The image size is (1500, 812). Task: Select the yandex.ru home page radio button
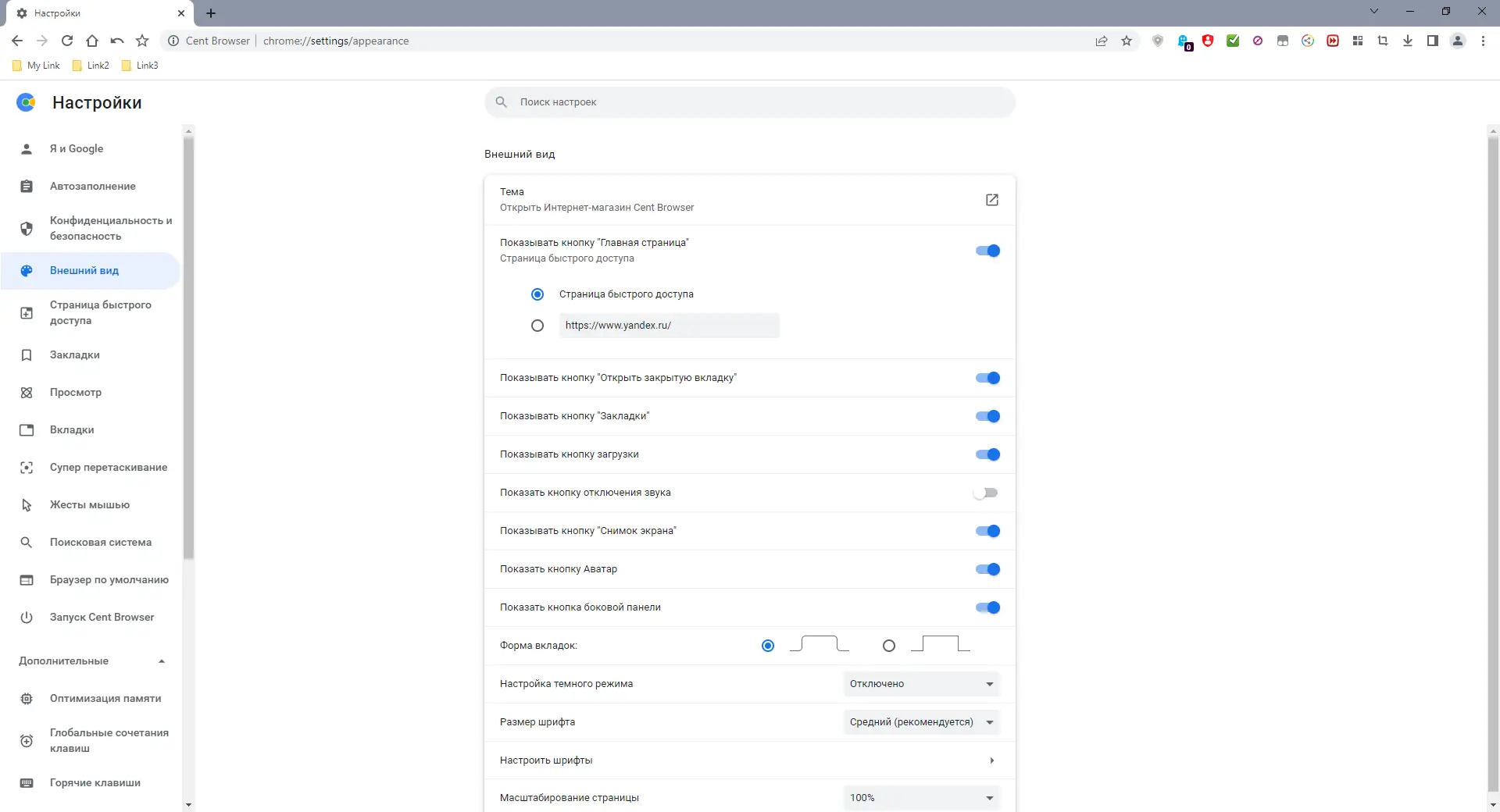[537, 326]
